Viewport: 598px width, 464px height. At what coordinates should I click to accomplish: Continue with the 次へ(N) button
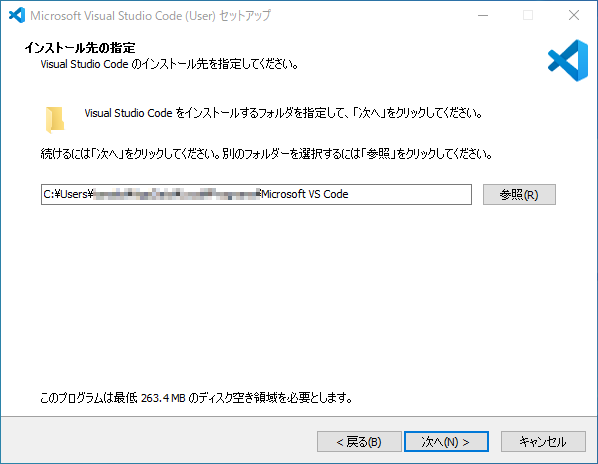446,442
